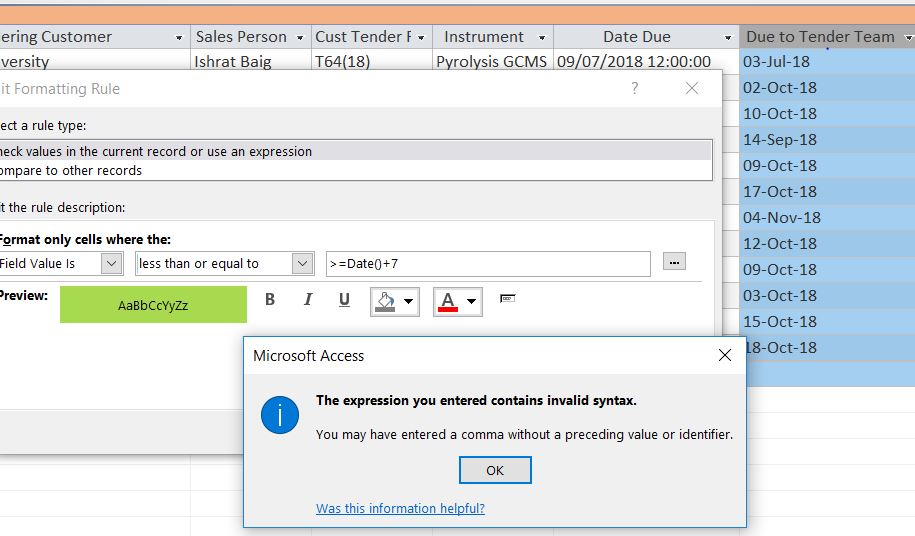The image size is (915, 536).
Task: Click the enable/disable icon beside font color
Action: tap(507, 299)
